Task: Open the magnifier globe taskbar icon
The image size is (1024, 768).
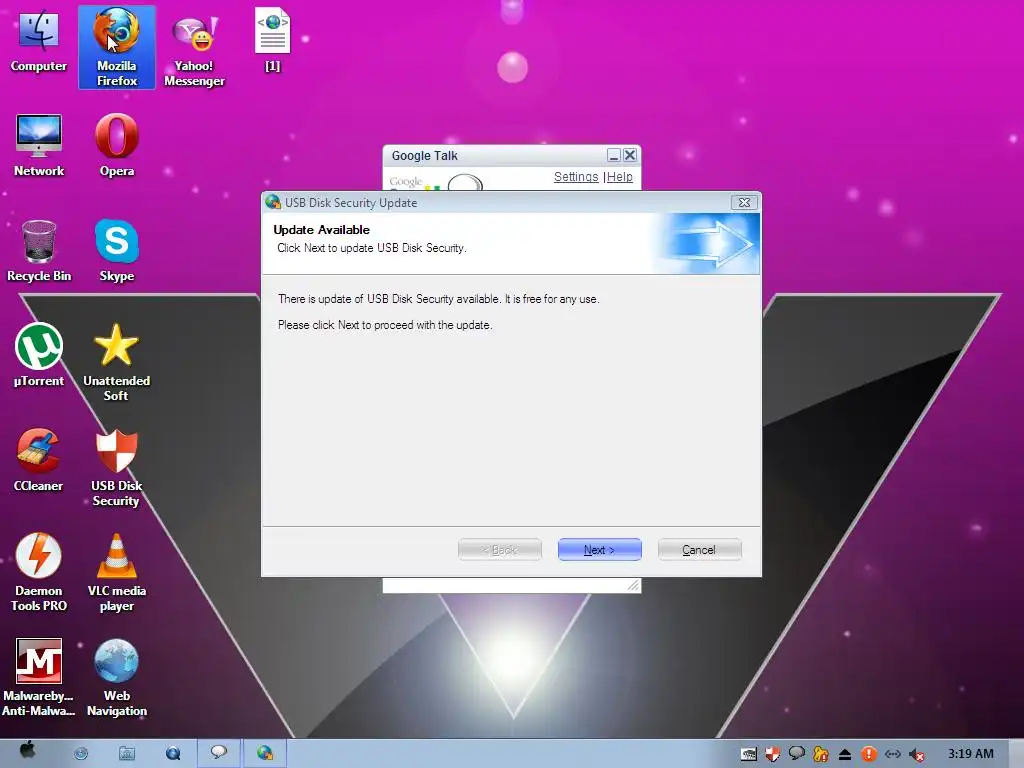Action: [173, 754]
